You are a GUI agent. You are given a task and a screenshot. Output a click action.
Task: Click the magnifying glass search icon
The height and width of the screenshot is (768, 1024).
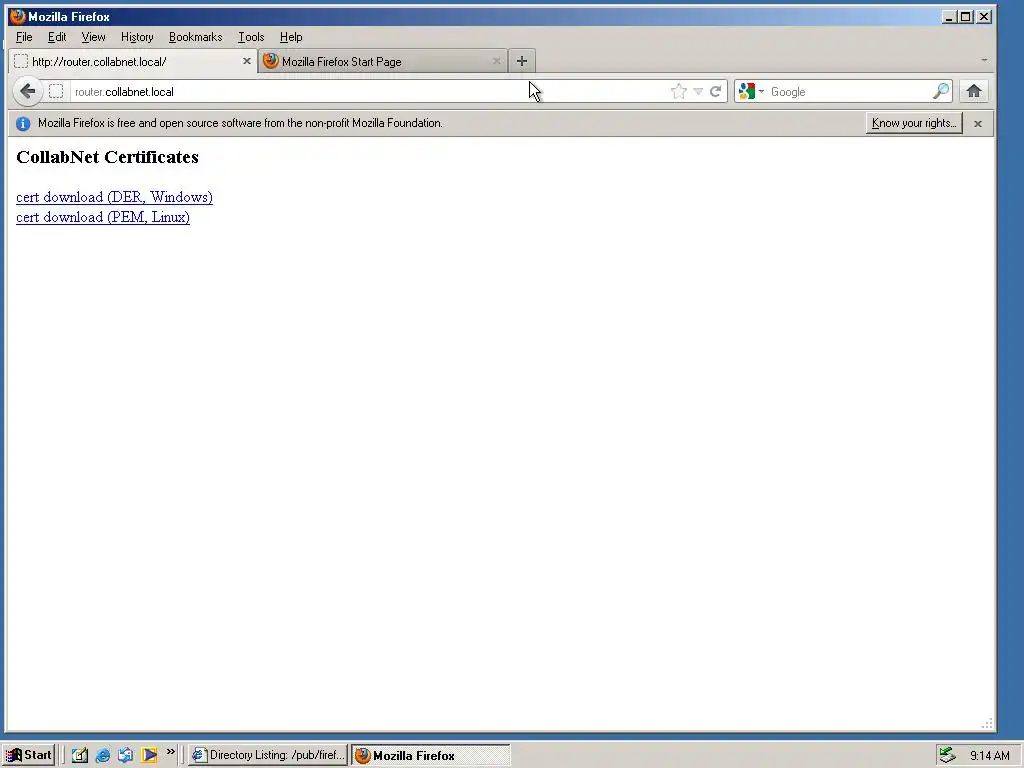coord(940,91)
